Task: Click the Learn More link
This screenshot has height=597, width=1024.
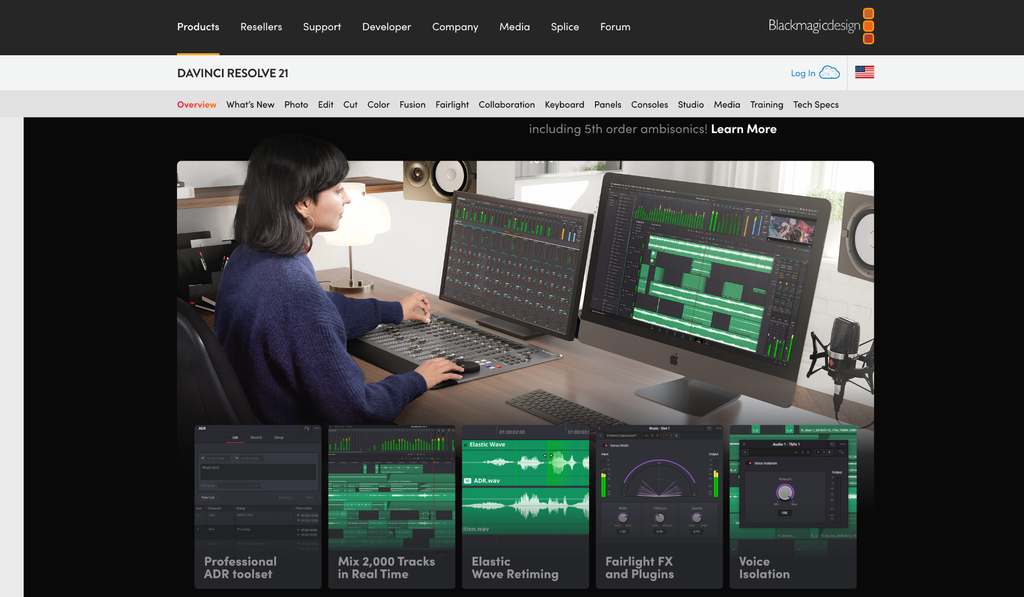Action: point(744,129)
